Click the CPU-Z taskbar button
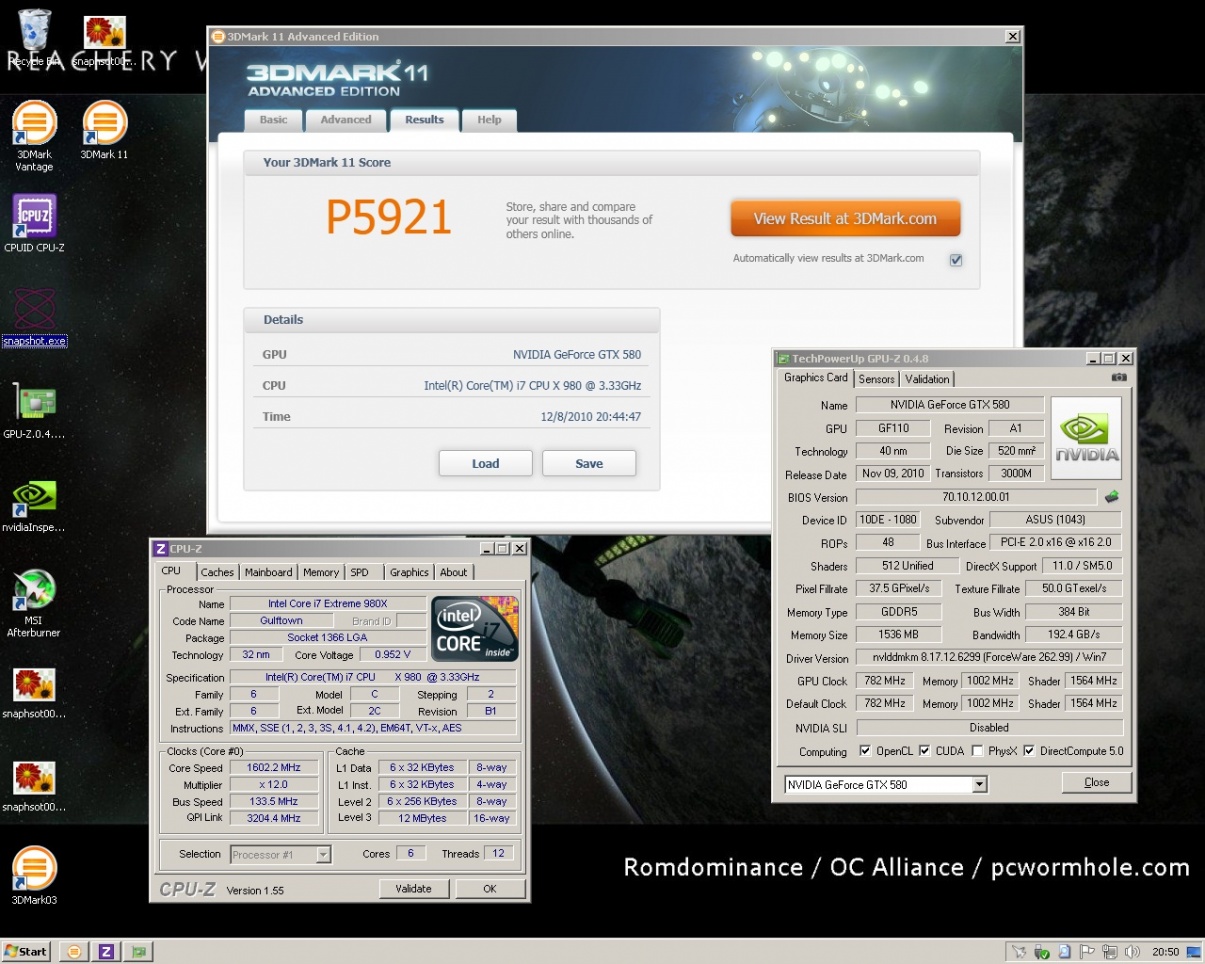1205x964 pixels. [106, 951]
